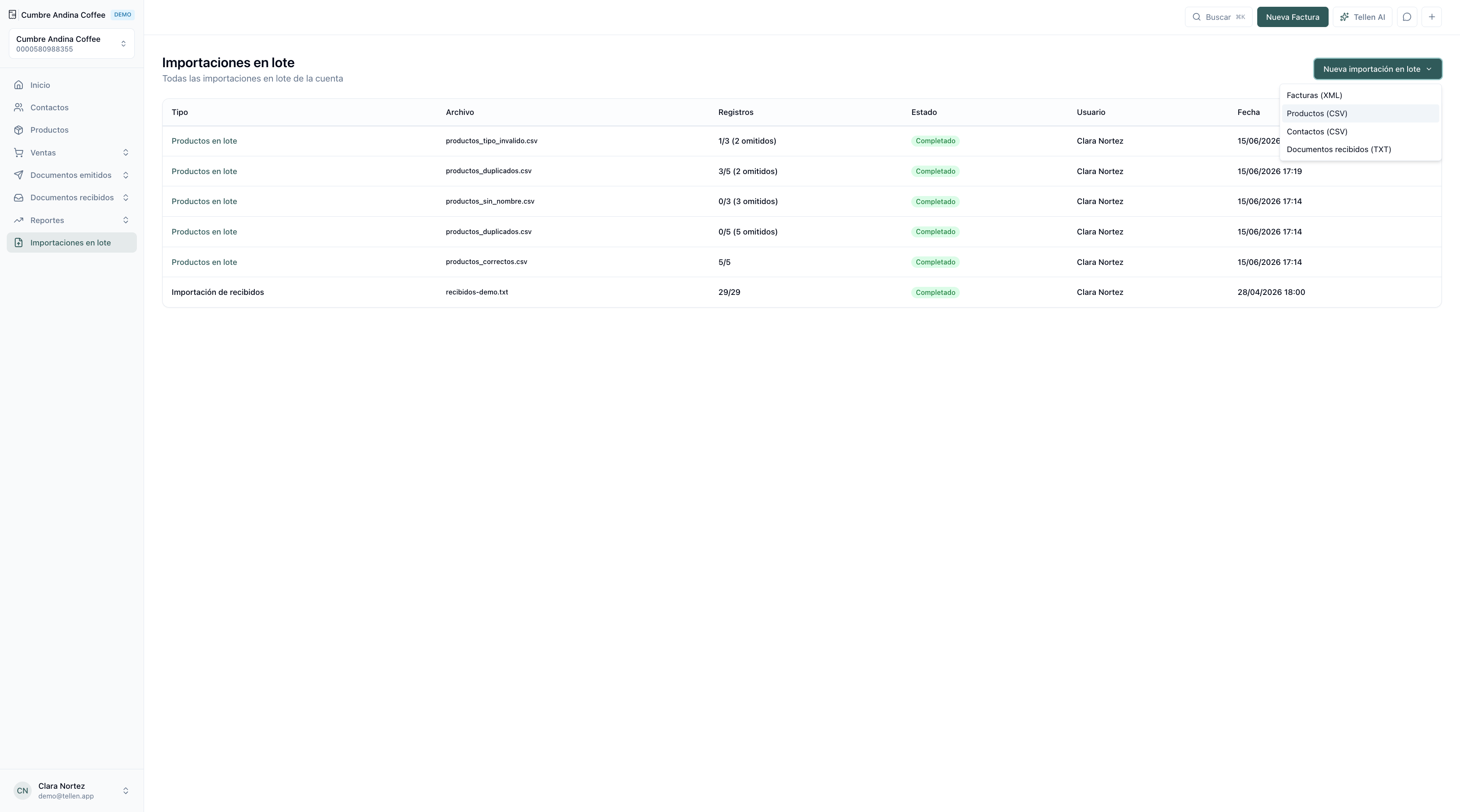Click the Reportes trend chart icon
This screenshot has width=1460, height=812.
point(19,221)
